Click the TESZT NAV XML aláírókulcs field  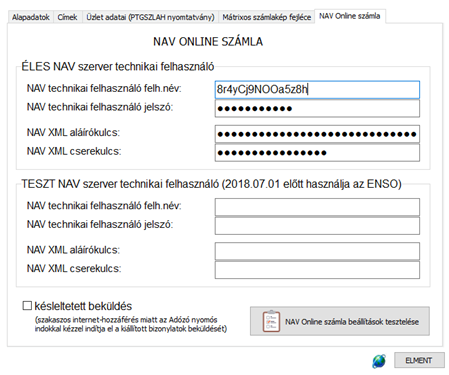tap(317, 251)
